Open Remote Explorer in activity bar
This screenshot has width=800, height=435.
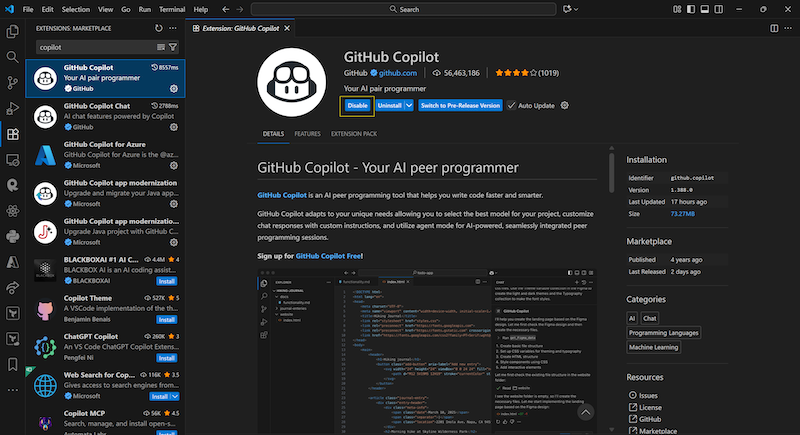(12, 160)
